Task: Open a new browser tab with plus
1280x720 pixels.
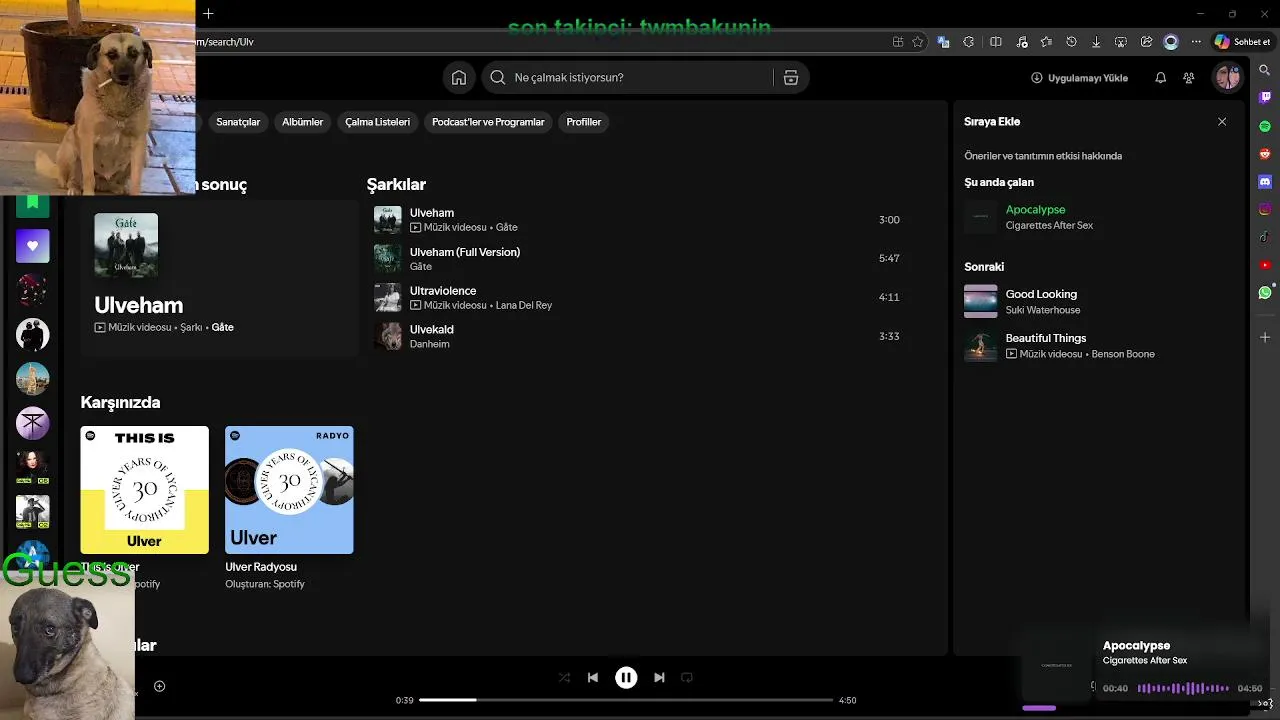Action: (208, 14)
